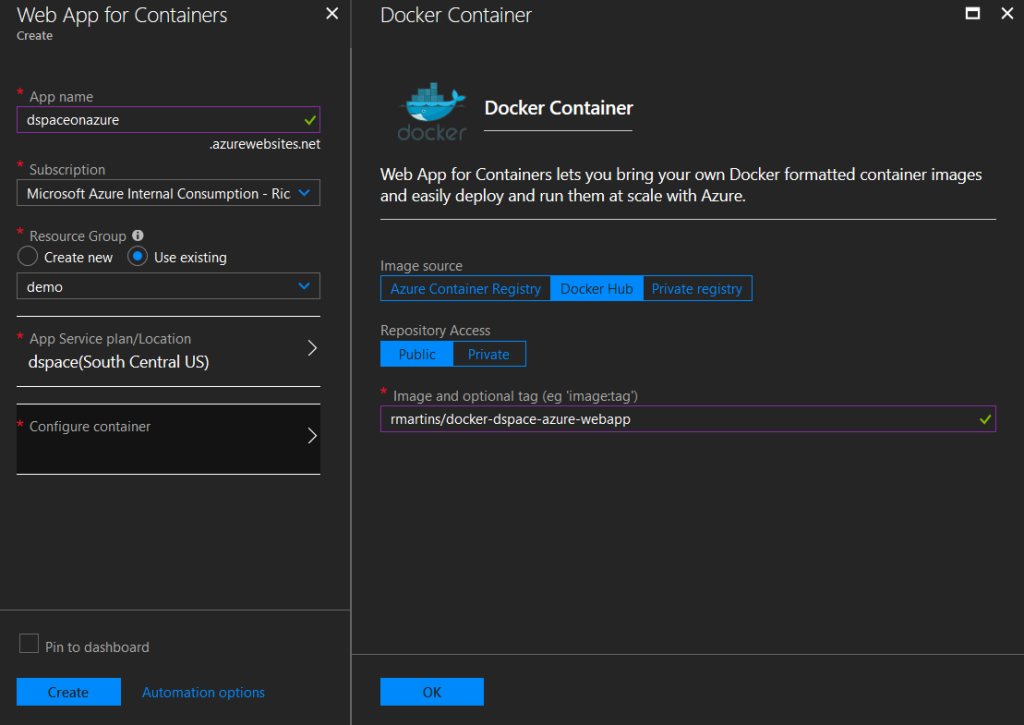Check the Pin to dashboard checkbox
1024x725 pixels.
tap(29, 646)
